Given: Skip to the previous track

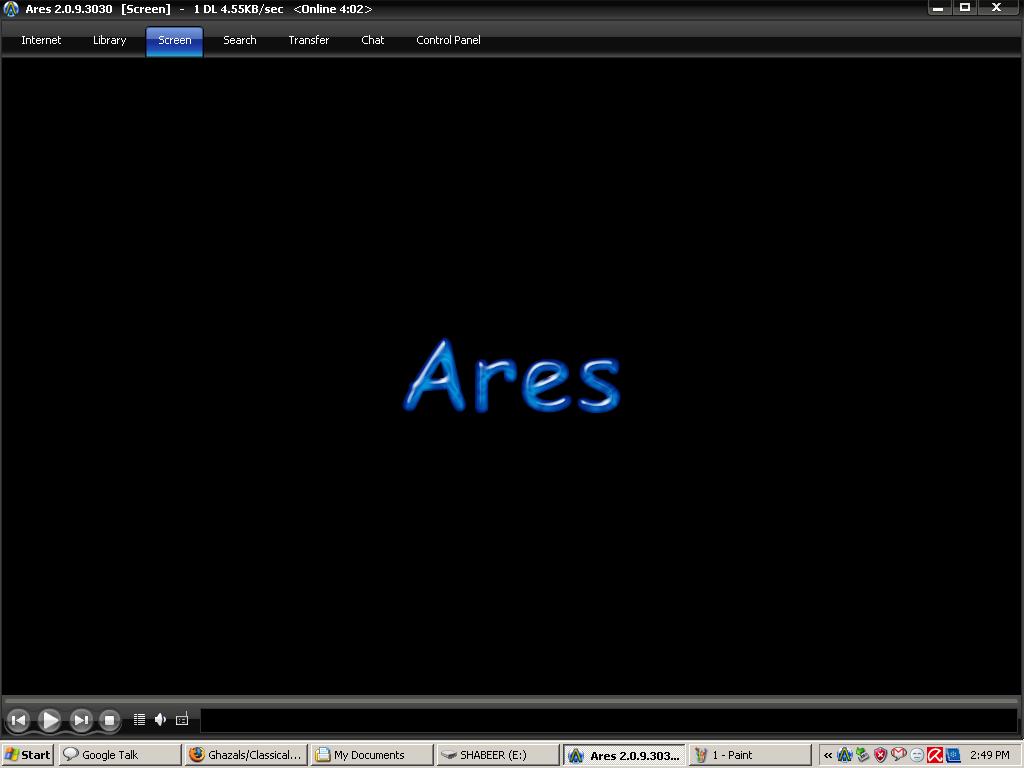Looking at the screenshot, I should coord(19,720).
